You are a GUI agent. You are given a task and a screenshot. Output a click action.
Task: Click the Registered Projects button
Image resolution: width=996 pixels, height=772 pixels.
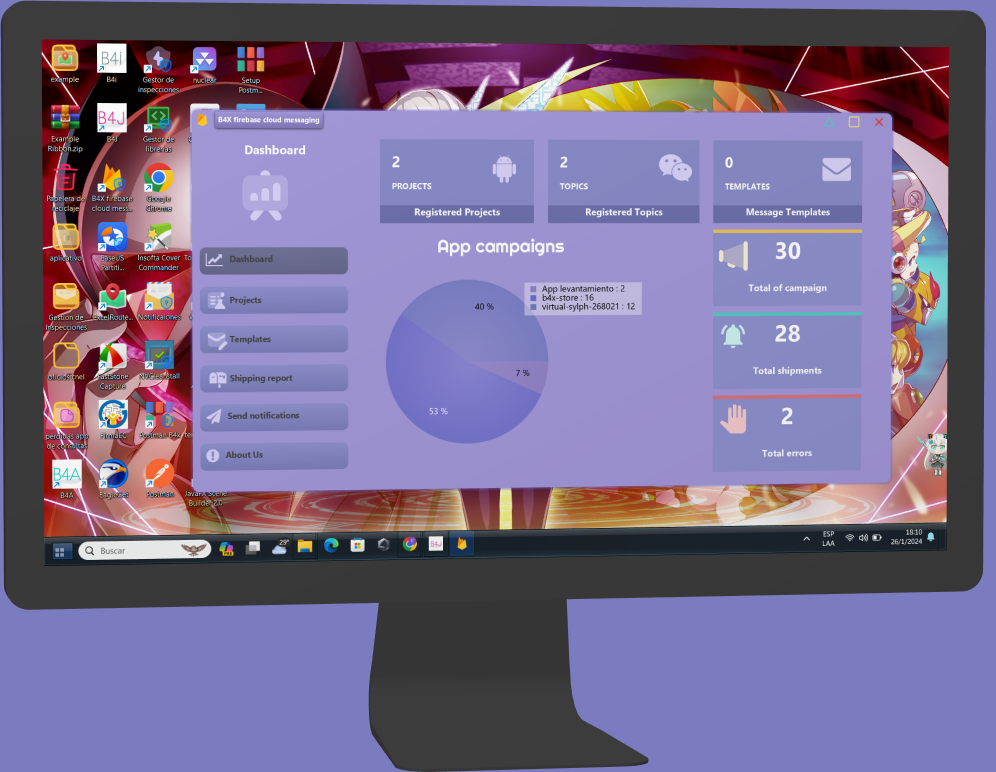click(456, 212)
